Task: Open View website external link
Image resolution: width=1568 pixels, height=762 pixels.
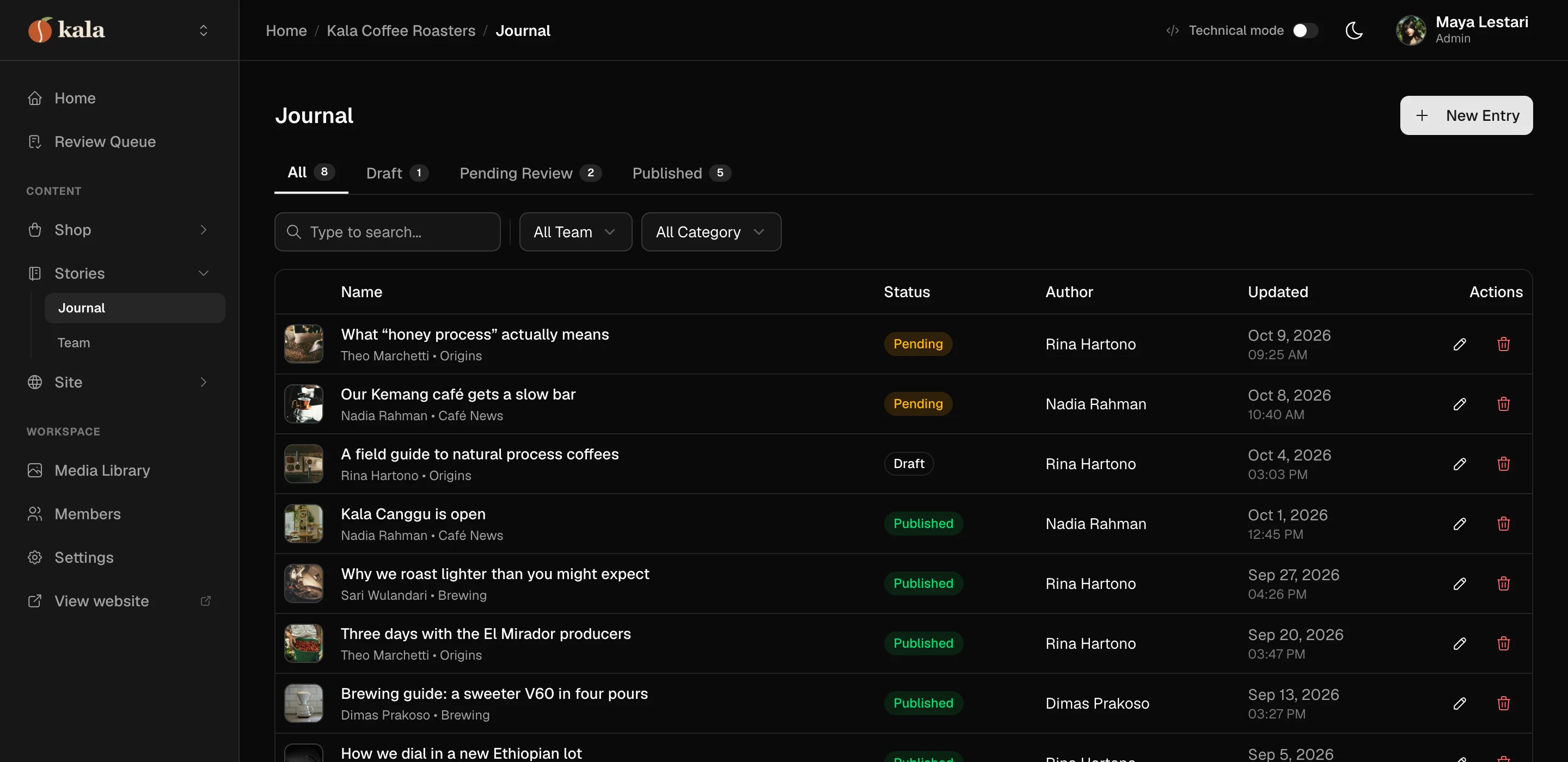Action: (119, 601)
